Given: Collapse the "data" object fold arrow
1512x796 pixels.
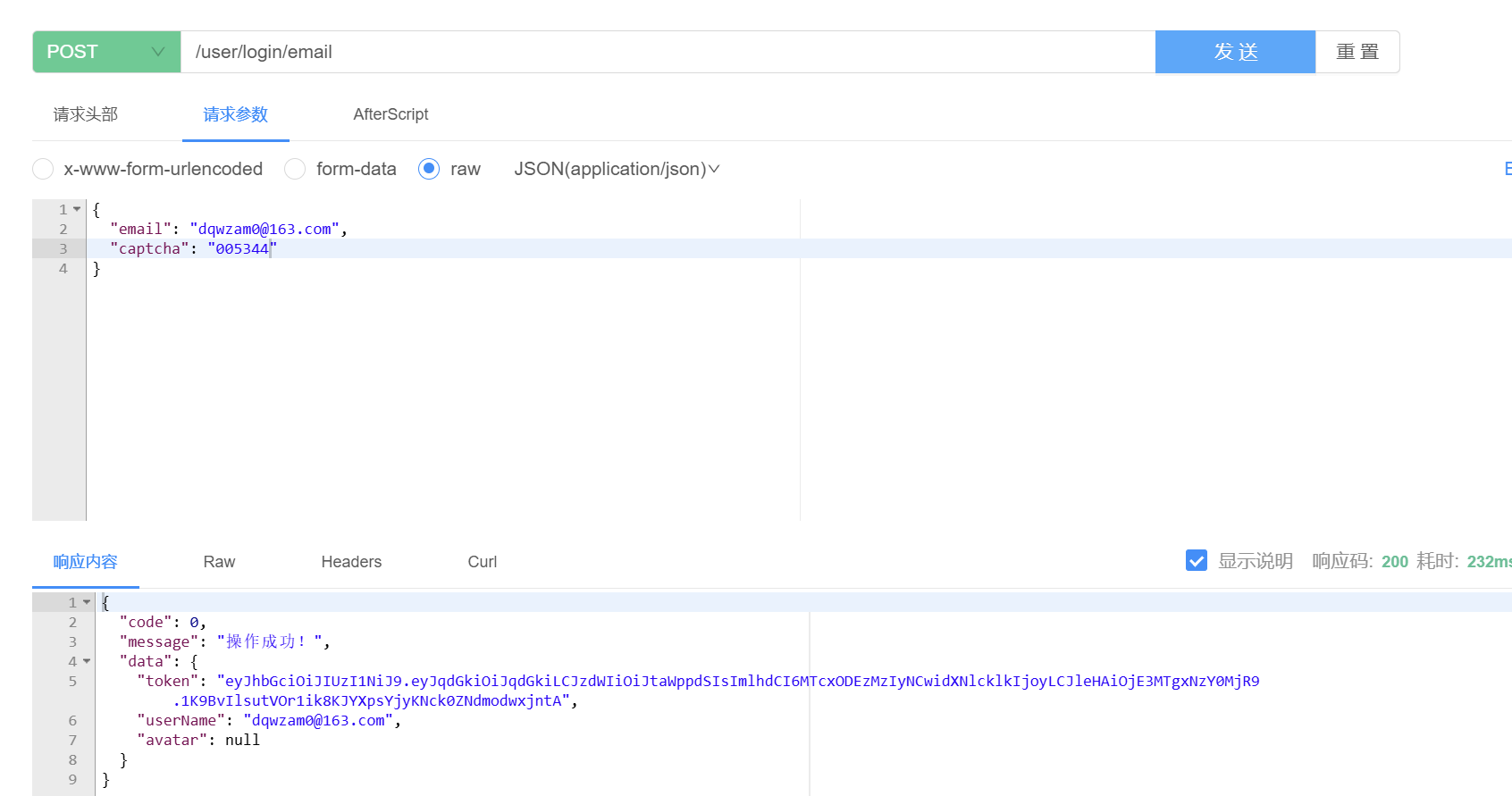Looking at the screenshot, I should (x=87, y=661).
